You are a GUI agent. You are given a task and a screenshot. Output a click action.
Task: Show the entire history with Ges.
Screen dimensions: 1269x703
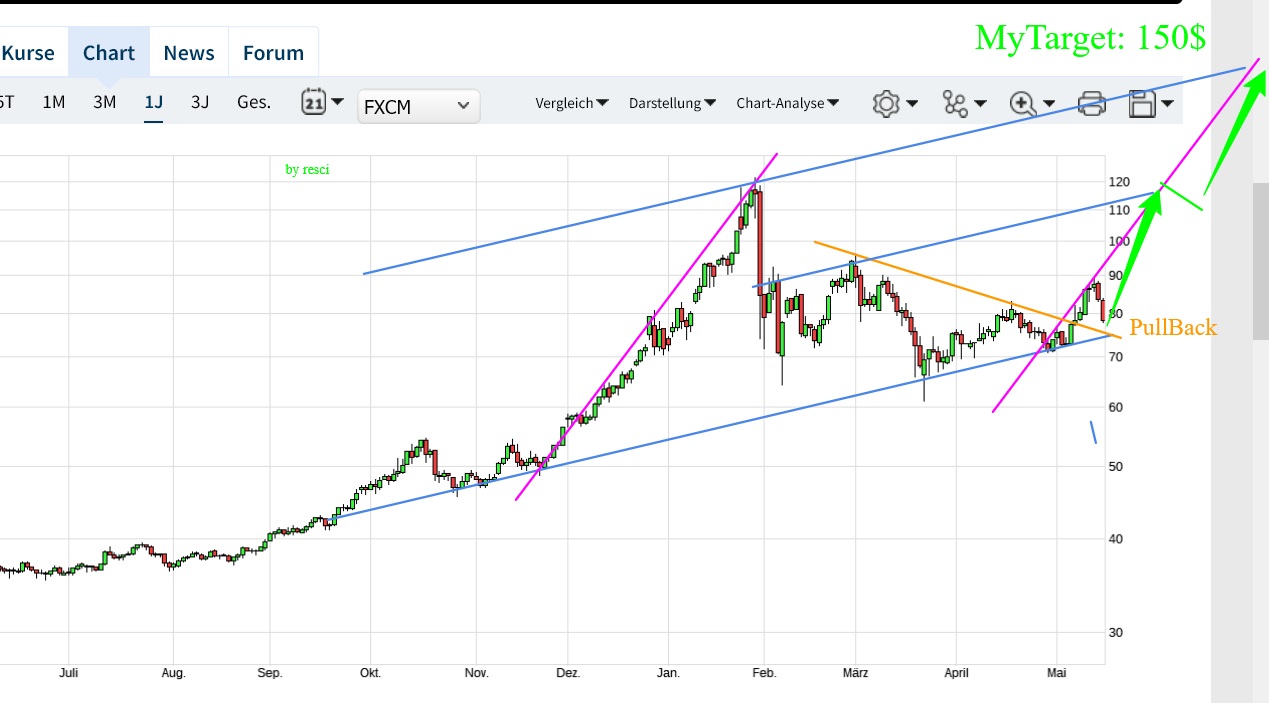pyautogui.click(x=254, y=102)
